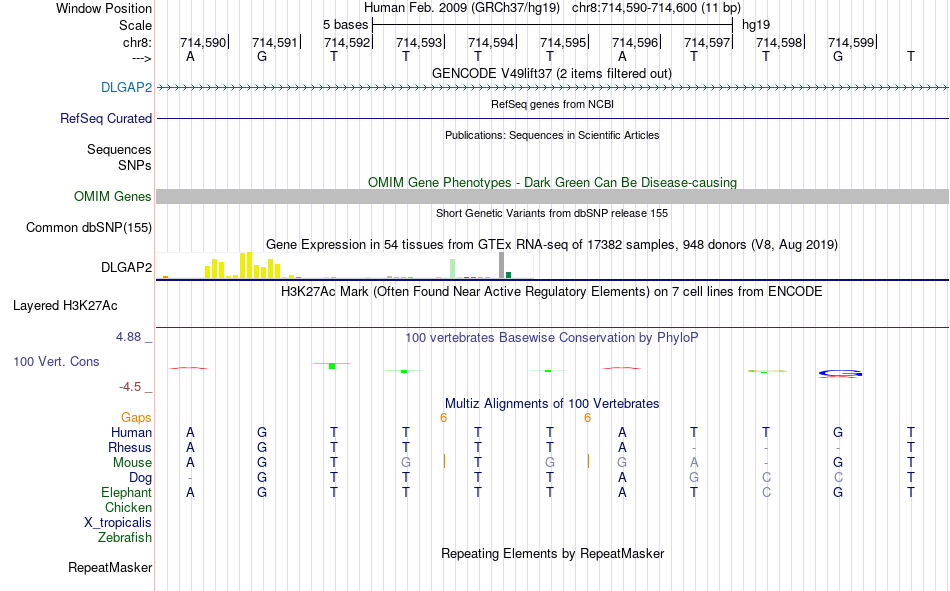Screen dimensions: 950x591
Task: Click the ---> sequence direction arrow
Action: (x=141, y=58)
